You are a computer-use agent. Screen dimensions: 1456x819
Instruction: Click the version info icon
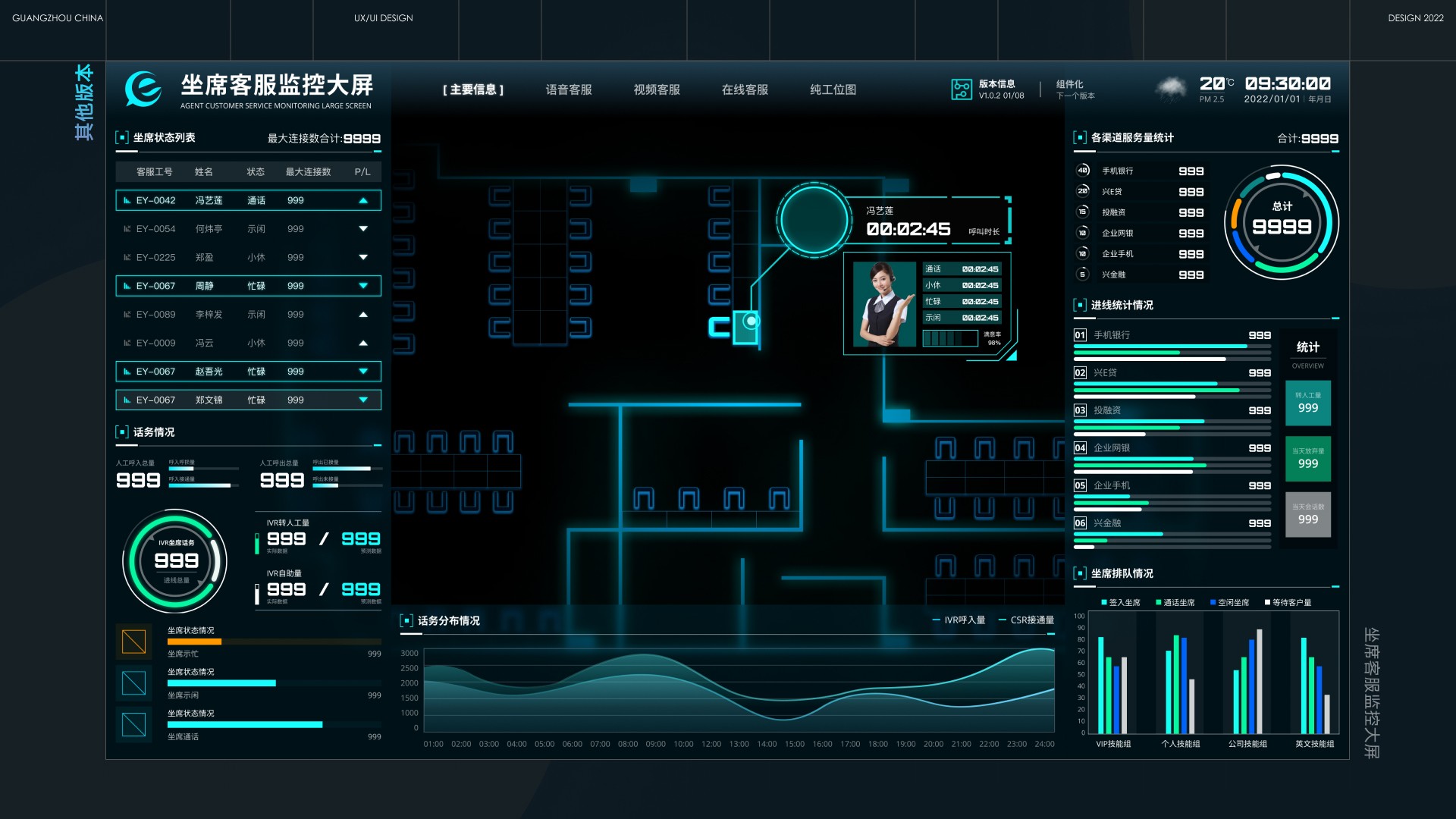tap(961, 89)
